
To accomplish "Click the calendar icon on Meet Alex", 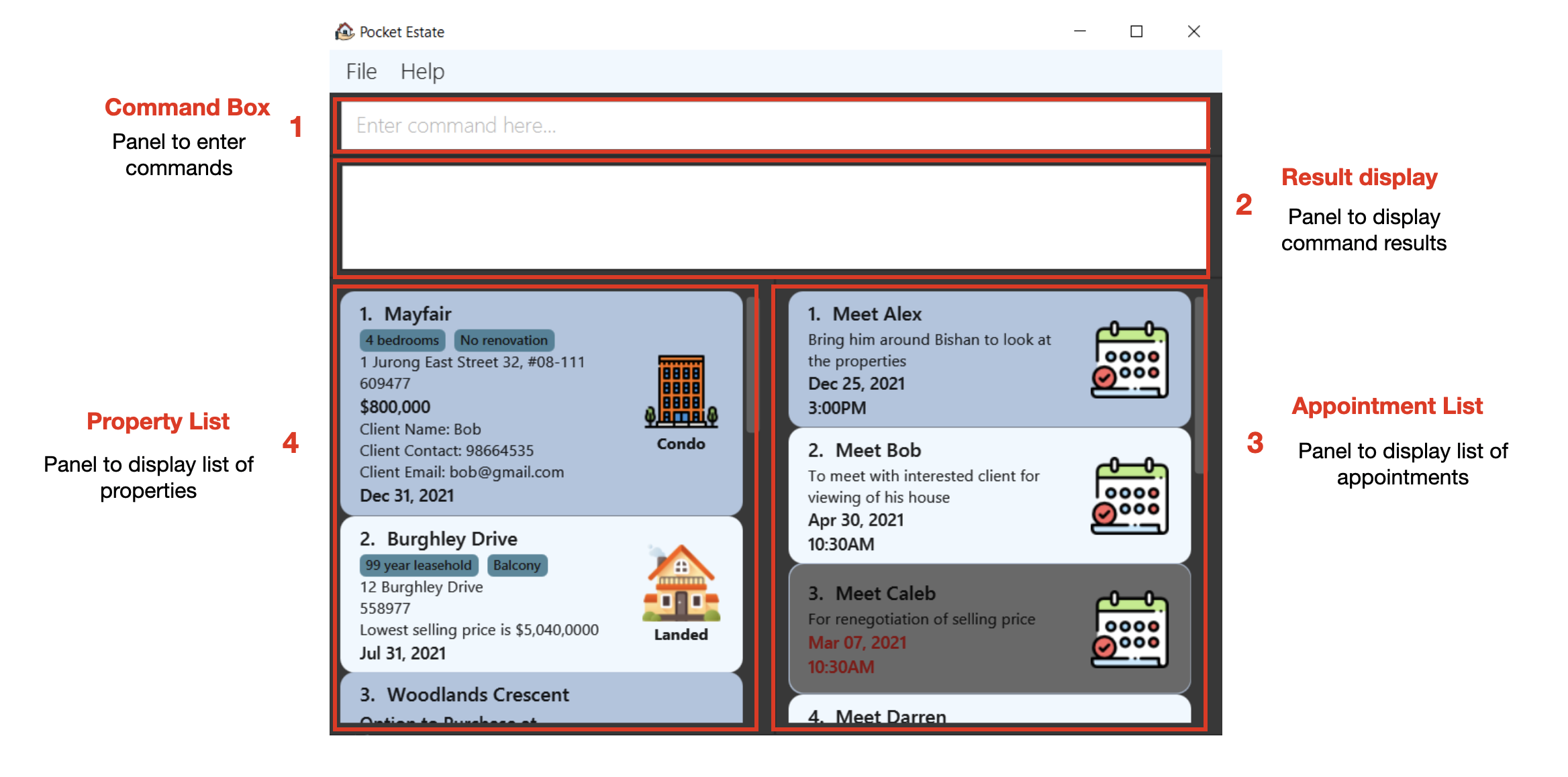I will point(1130,360).
